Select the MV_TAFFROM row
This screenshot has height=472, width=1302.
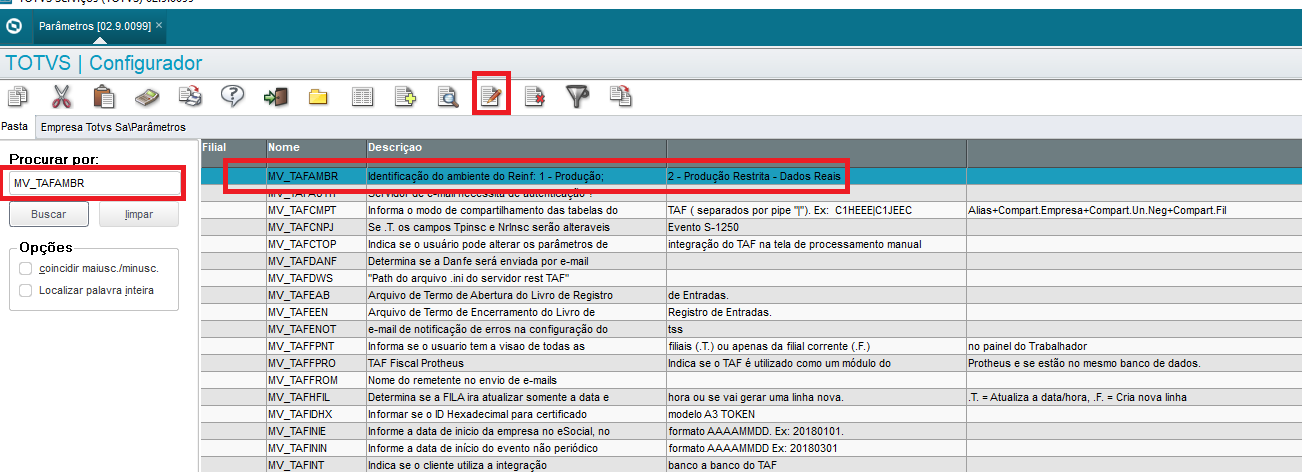(751, 380)
